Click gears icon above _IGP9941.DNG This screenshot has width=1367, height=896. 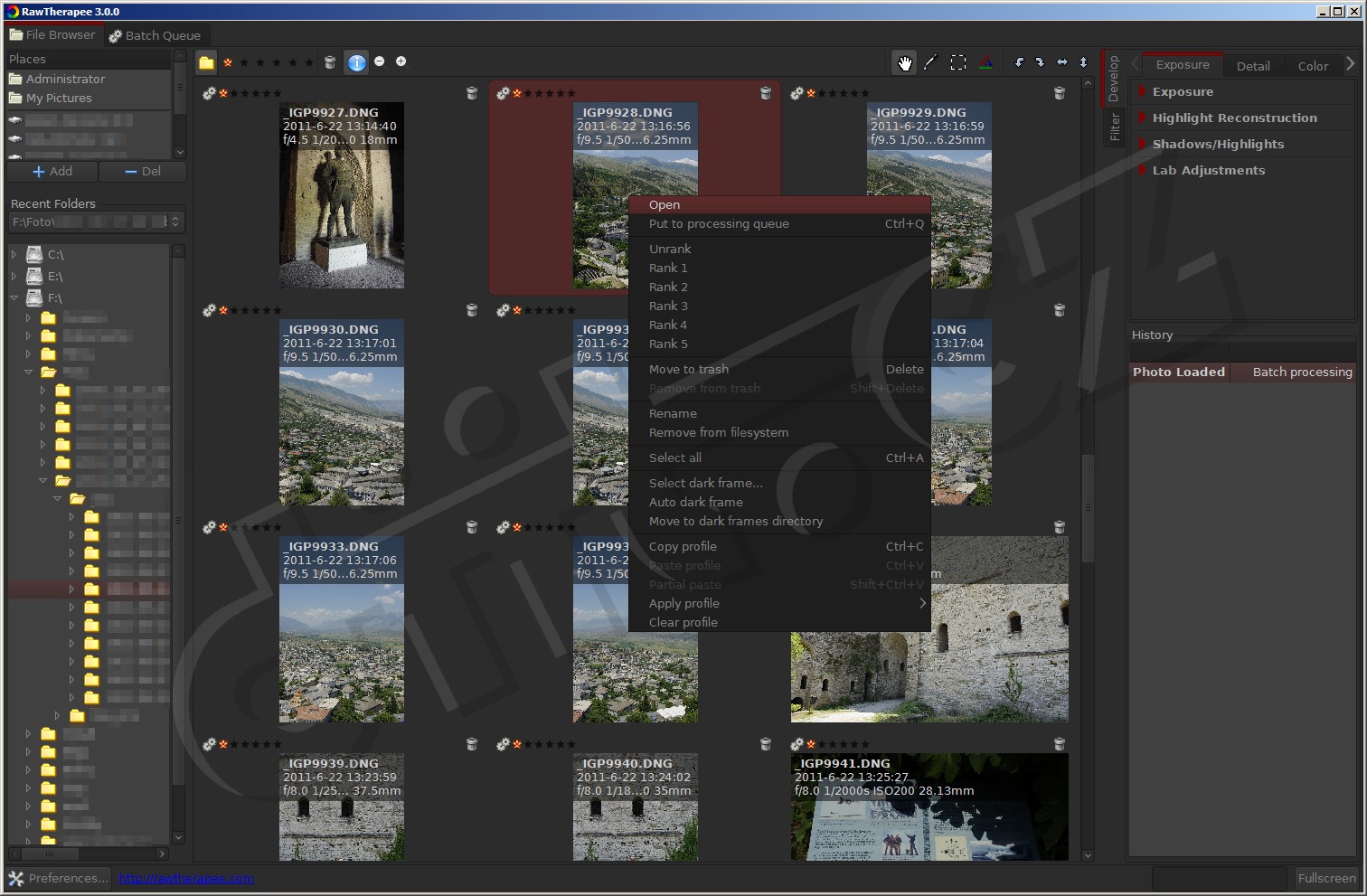click(x=797, y=744)
